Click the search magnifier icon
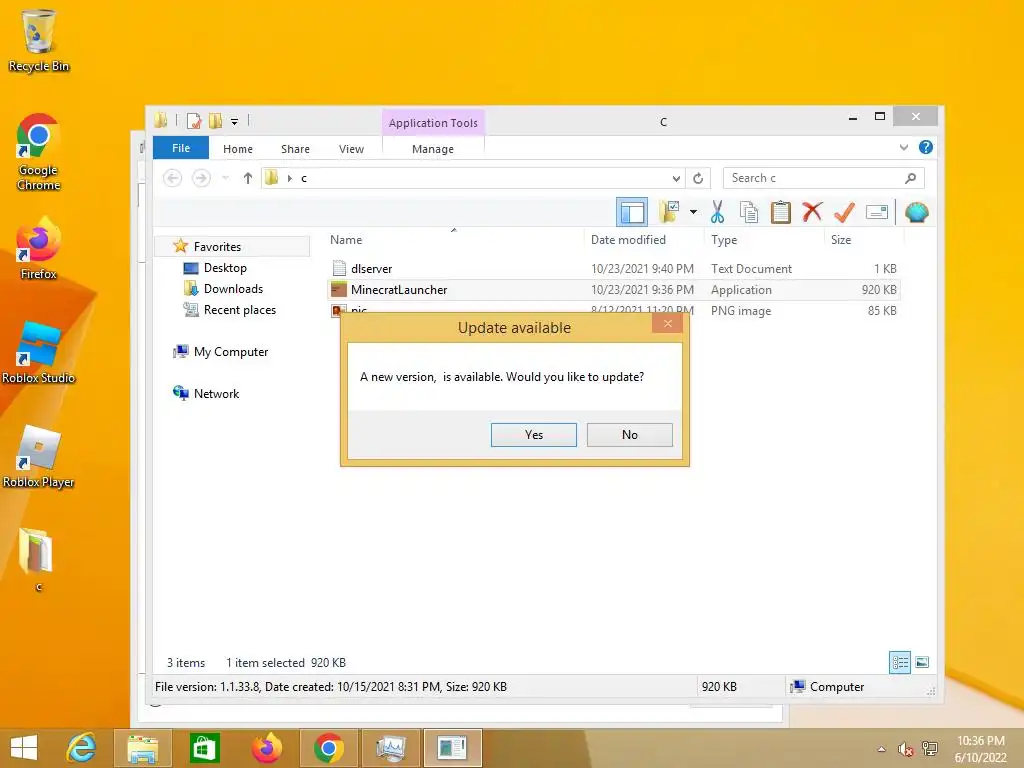Image resolution: width=1024 pixels, height=768 pixels. [910, 178]
